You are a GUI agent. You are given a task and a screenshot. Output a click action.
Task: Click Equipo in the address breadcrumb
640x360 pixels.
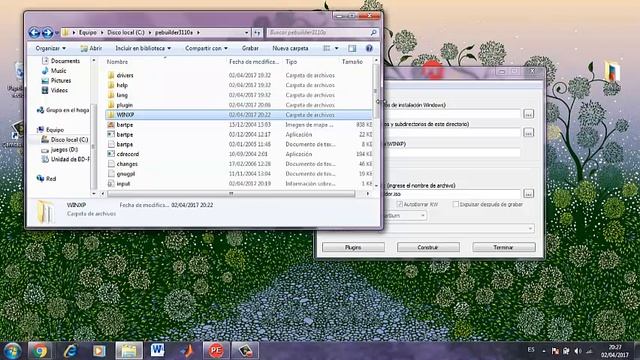pyautogui.click(x=88, y=32)
